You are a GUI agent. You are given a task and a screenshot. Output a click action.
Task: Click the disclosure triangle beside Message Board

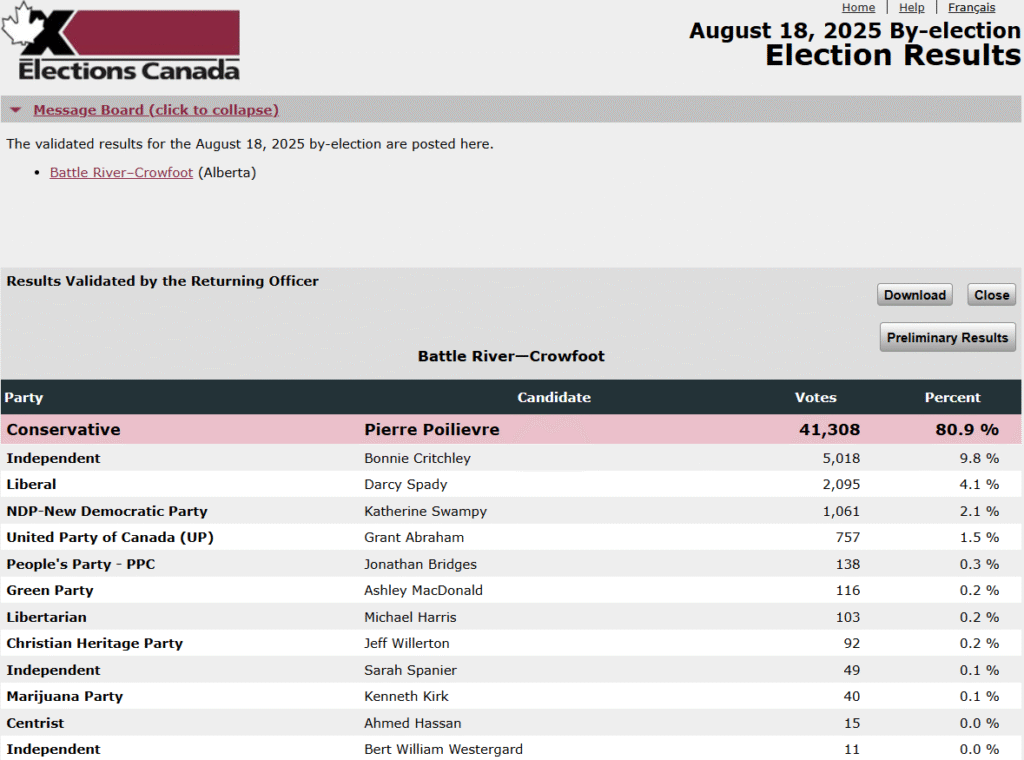click(x=14, y=109)
